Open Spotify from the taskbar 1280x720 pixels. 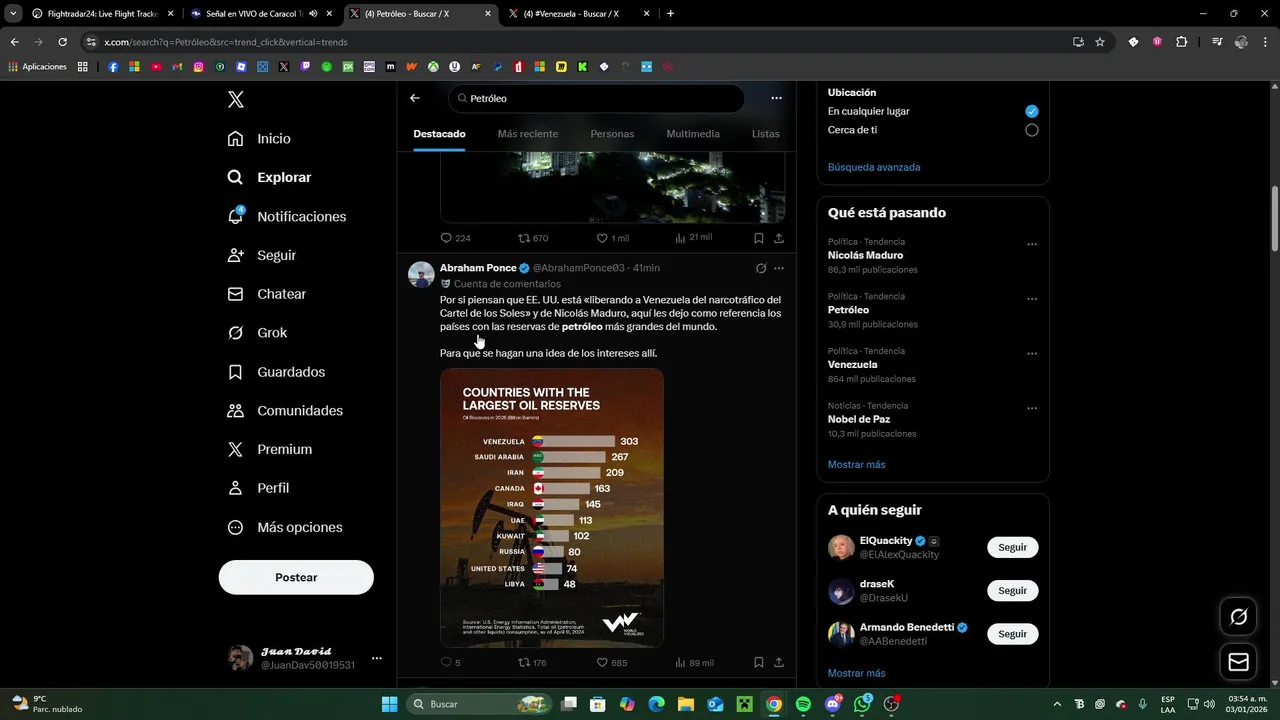pyautogui.click(x=803, y=704)
